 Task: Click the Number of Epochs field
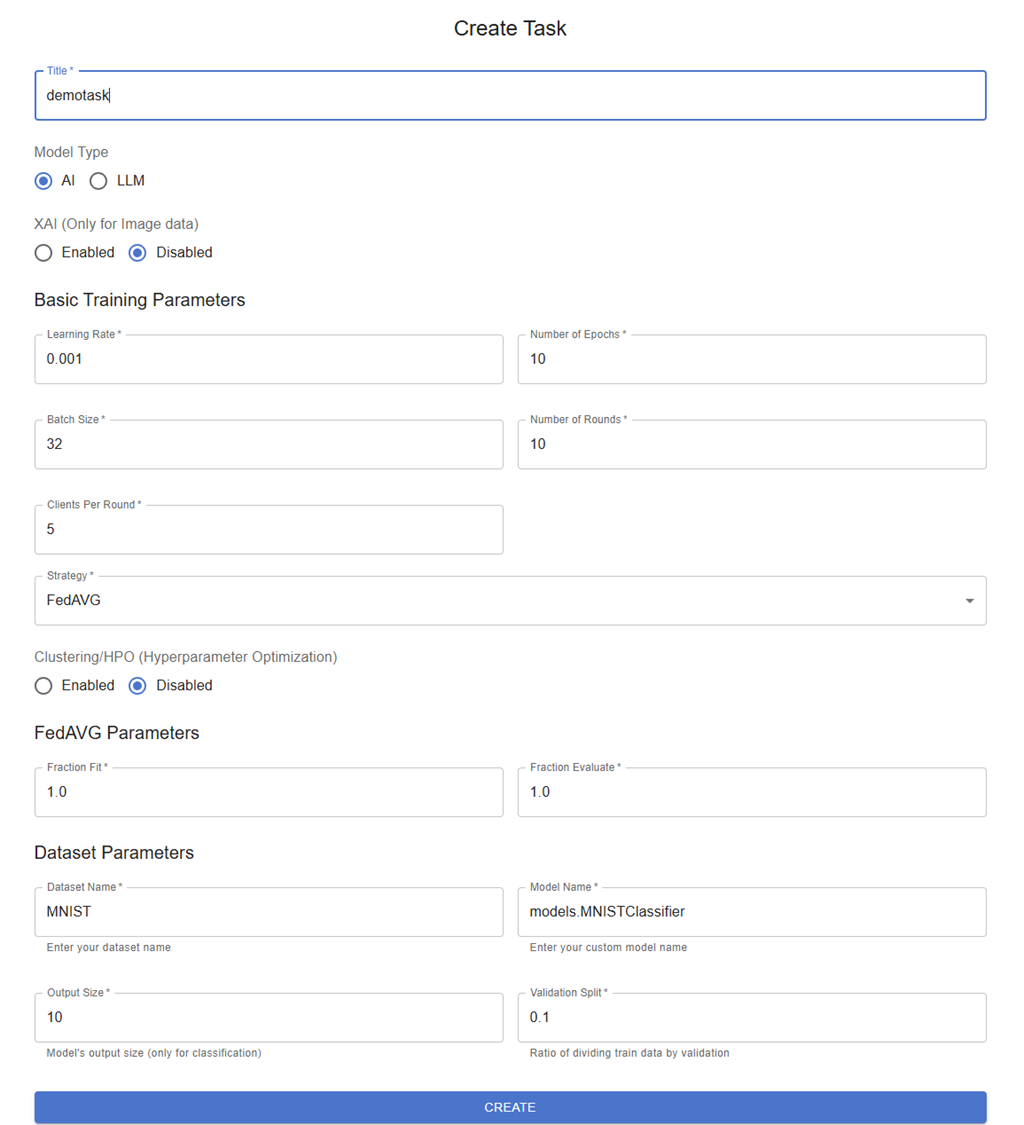[x=751, y=359]
